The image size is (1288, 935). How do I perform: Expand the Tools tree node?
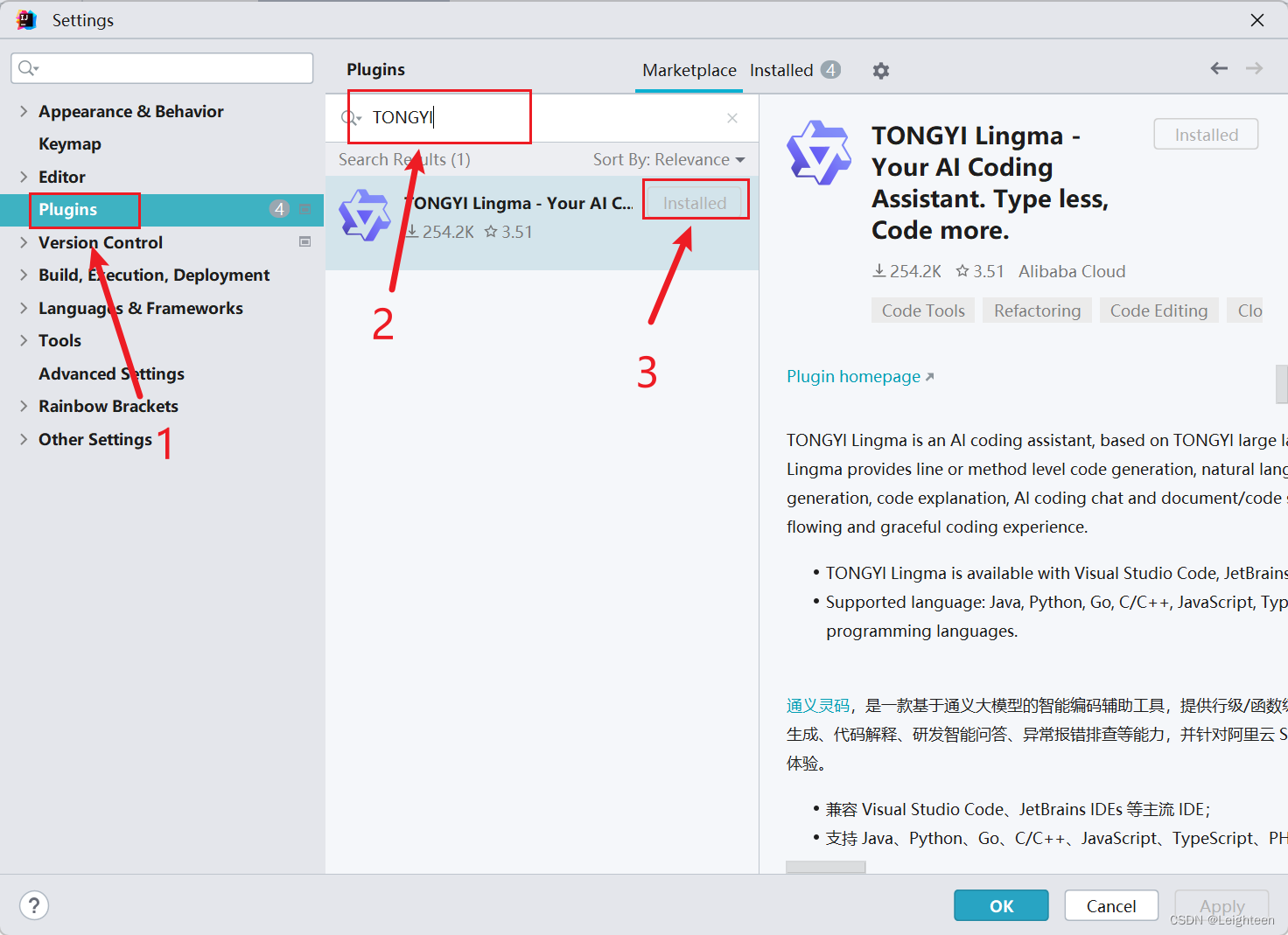tap(24, 340)
